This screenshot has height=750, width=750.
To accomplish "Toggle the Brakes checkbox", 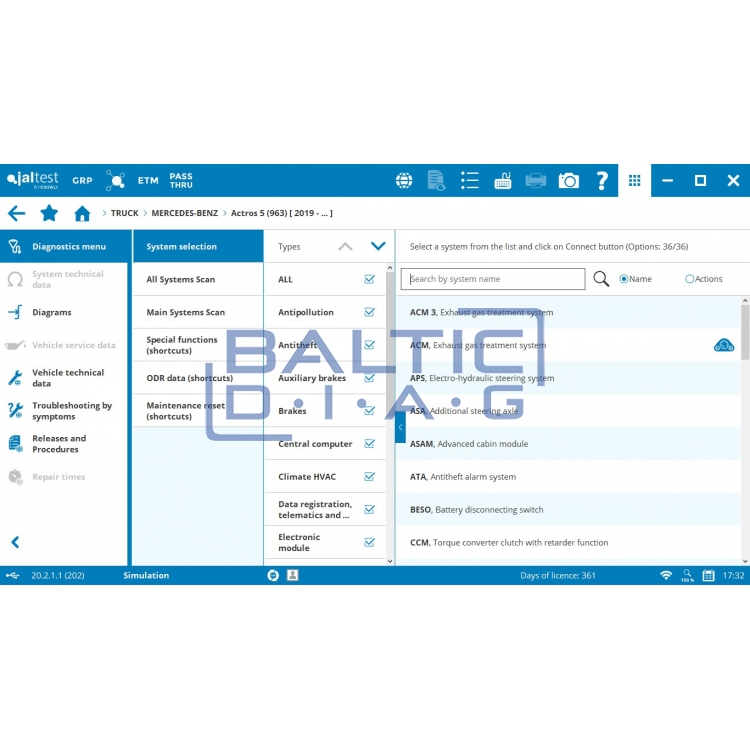I will [x=369, y=411].
